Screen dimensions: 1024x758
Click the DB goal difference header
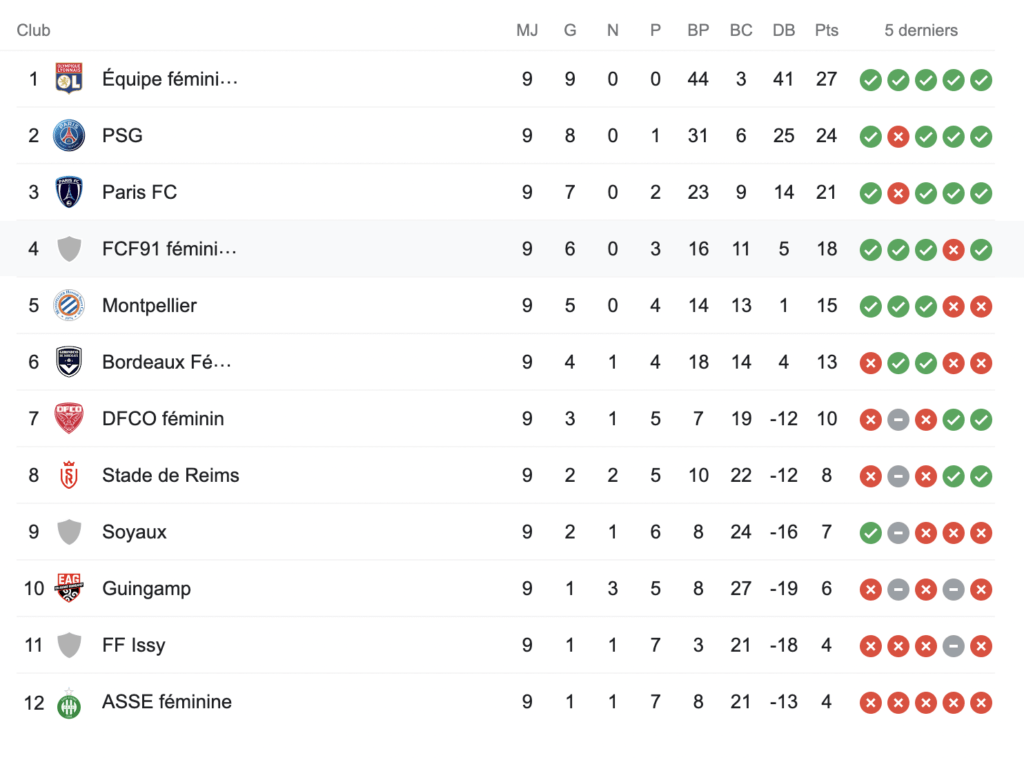tap(784, 30)
